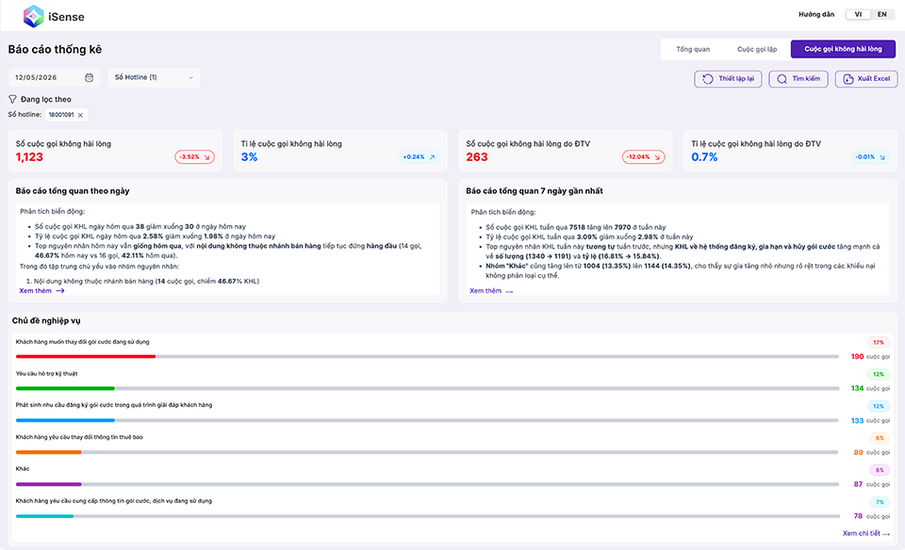
Task: Open the Cuộc gọi lặp tab
Action: point(757,49)
